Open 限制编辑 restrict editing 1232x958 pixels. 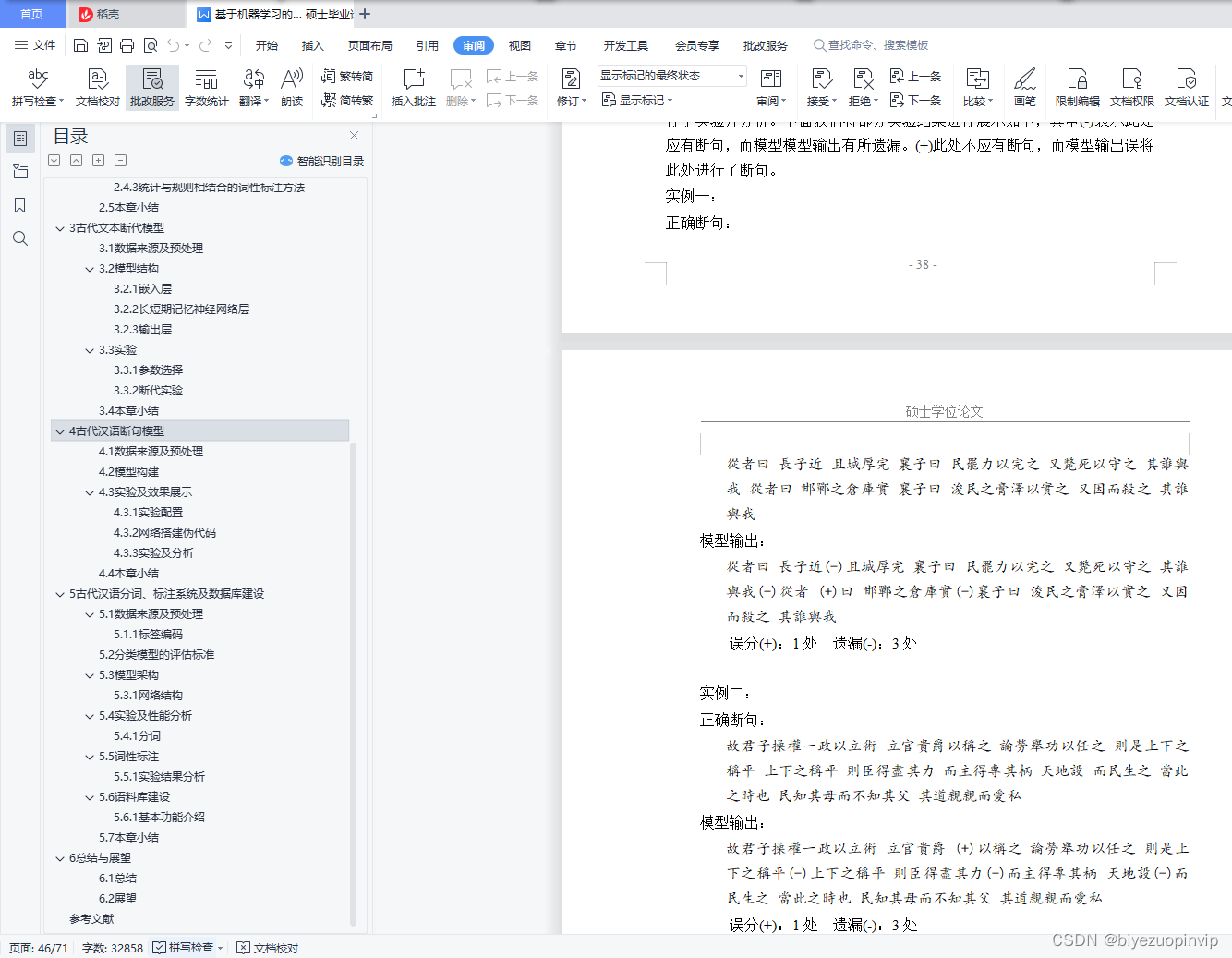click(1078, 88)
